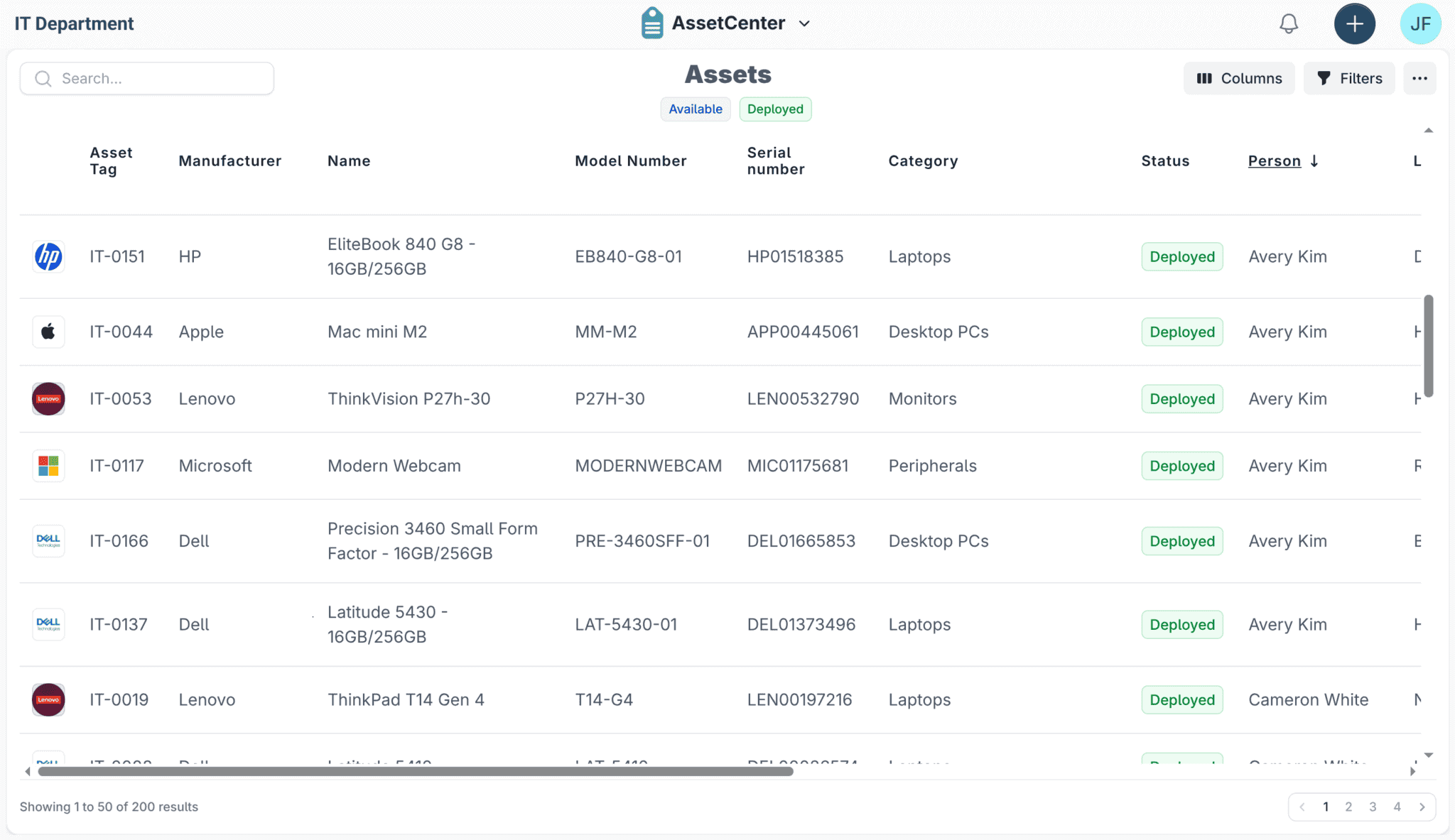The image size is (1455, 840).
Task: Click the horizontal scrollbar thumb
Action: pyautogui.click(x=416, y=772)
